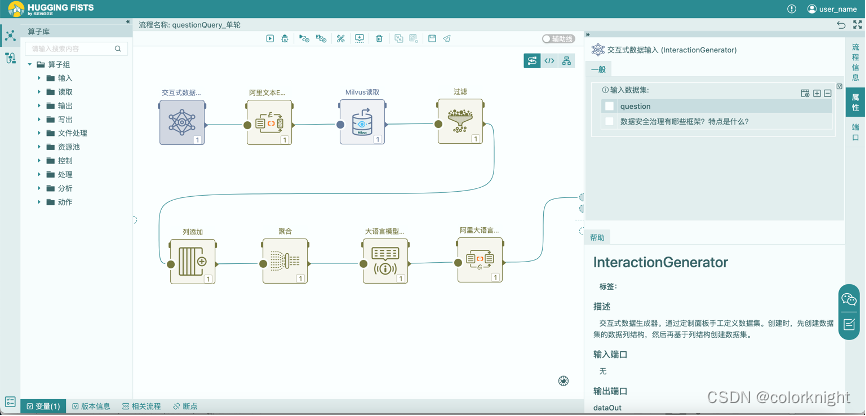Select the 阿里大语言 node on canvas
This screenshot has height=416, width=866.
(x=480, y=260)
